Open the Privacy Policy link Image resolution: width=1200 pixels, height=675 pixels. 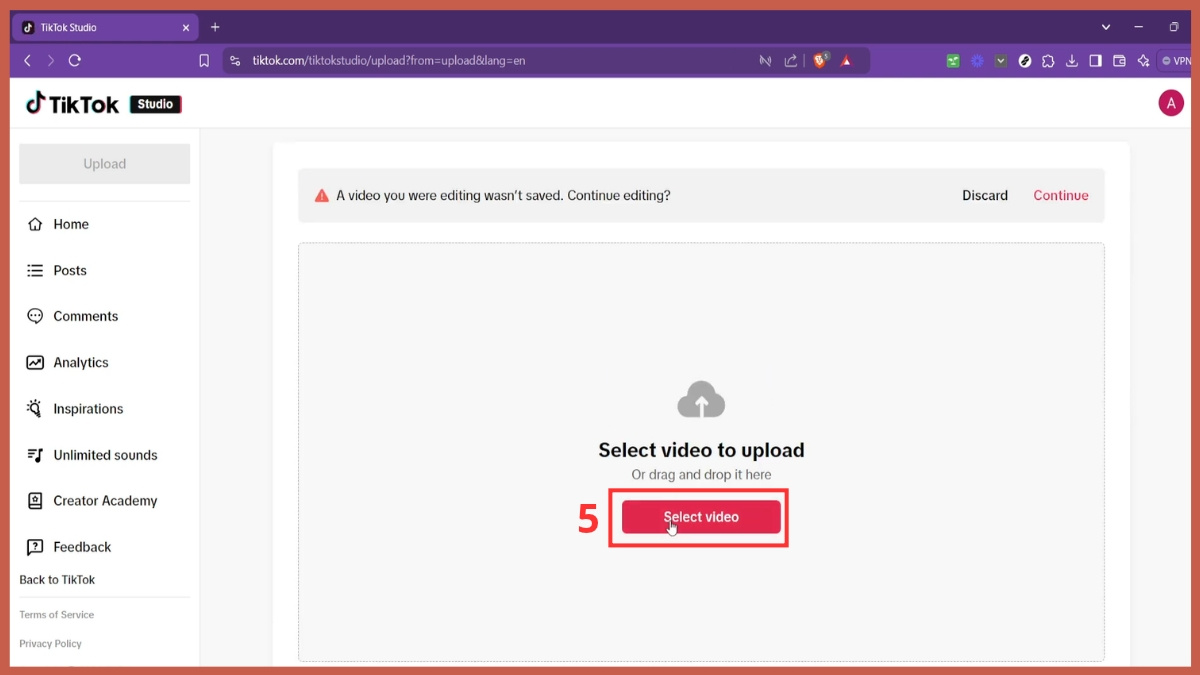click(50, 644)
